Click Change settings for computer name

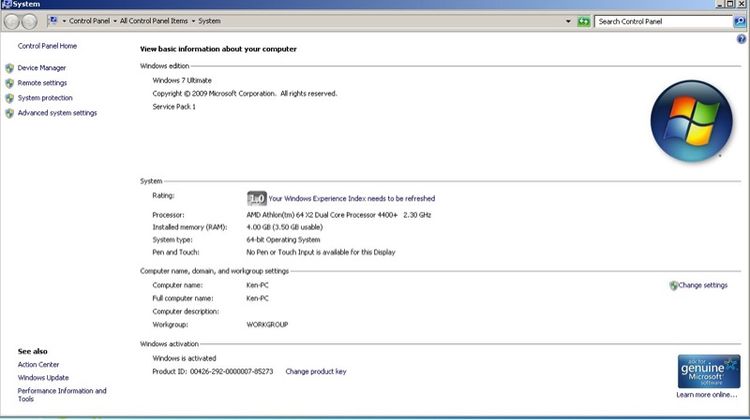[703, 285]
